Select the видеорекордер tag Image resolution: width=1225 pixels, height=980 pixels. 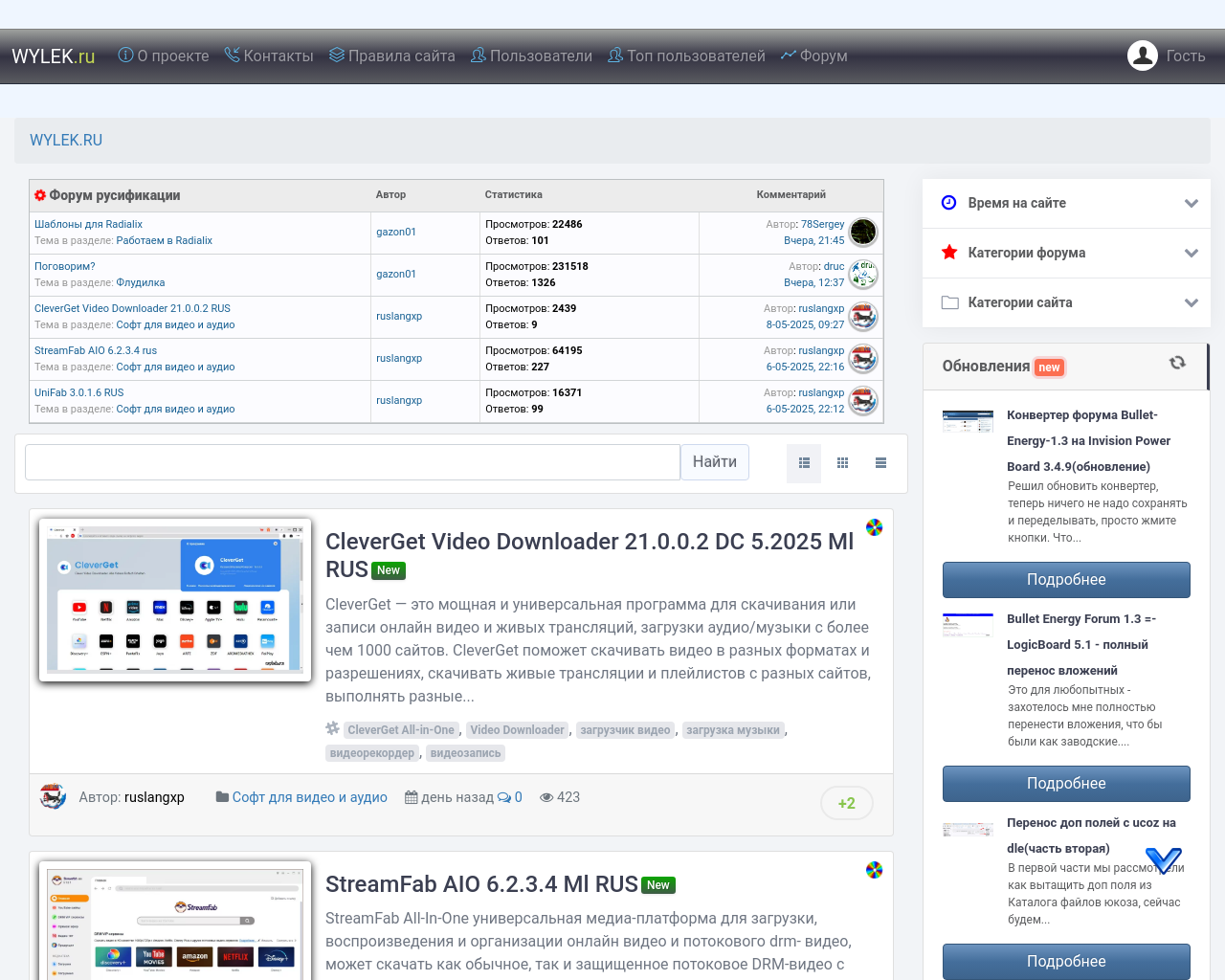pos(372,753)
